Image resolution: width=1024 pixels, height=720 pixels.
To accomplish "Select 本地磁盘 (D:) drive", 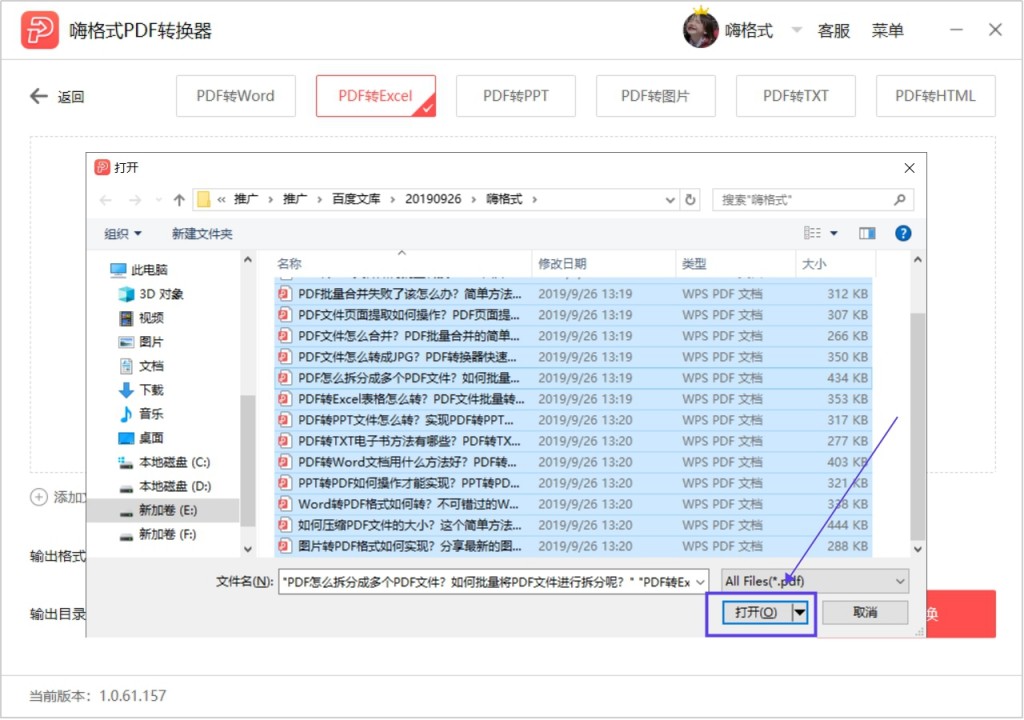I will click(164, 486).
